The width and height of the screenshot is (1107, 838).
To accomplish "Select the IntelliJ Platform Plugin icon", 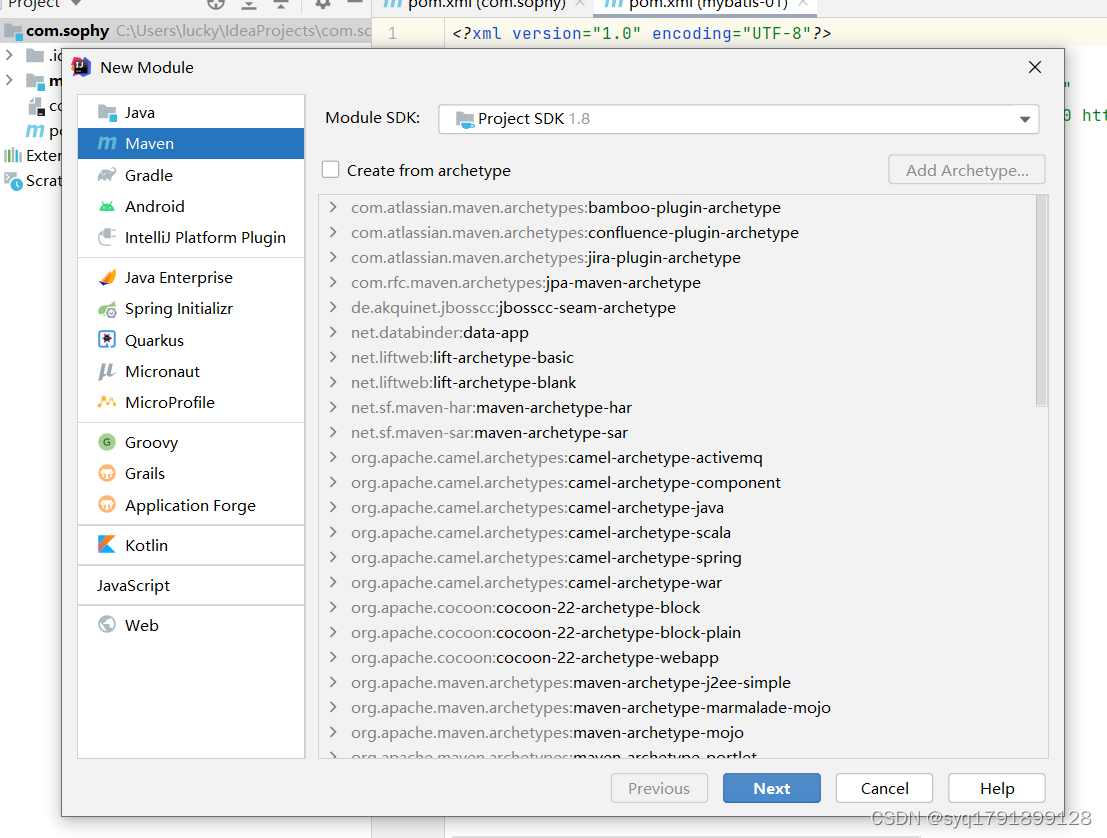I will pyautogui.click(x=107, y=237).
